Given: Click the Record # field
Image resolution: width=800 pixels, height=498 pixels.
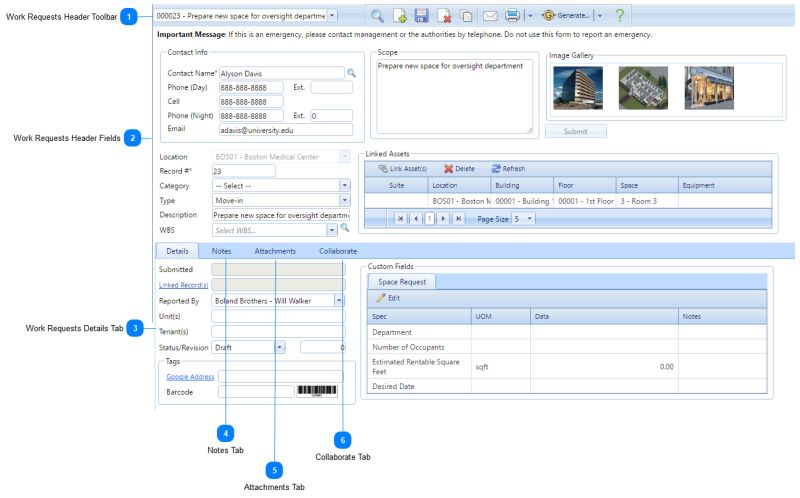Looking at the screenshot, I should (x=243, y=170).
